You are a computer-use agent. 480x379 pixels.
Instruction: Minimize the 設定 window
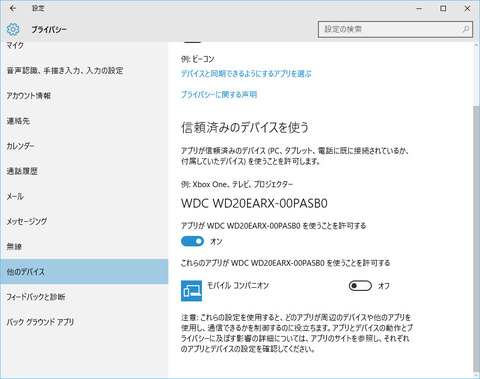(x=419, y=8)
